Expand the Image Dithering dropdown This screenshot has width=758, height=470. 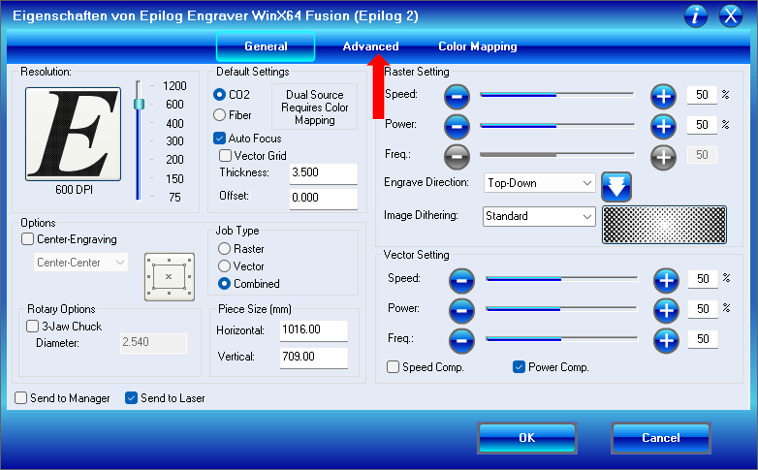pos(538,216)
